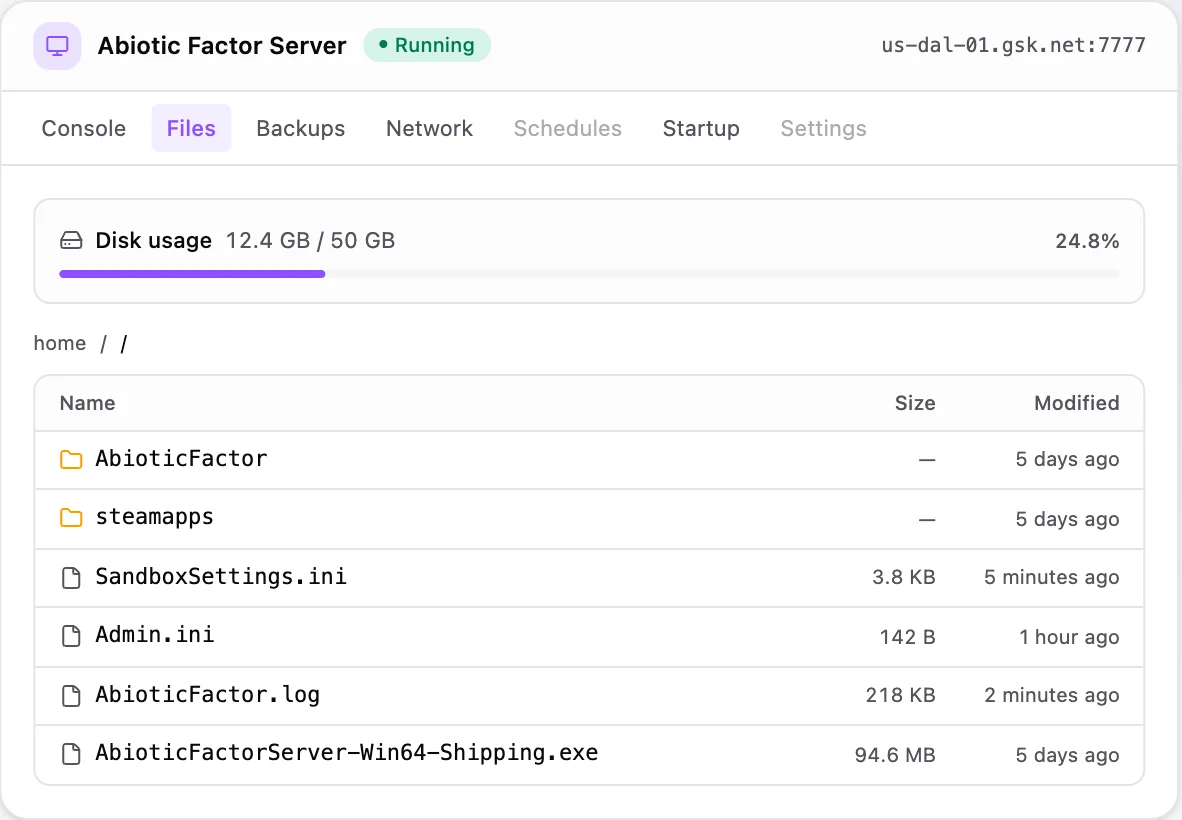Click the home breadcrumb link
1182x820 pixels.
(x=60, y=344)
